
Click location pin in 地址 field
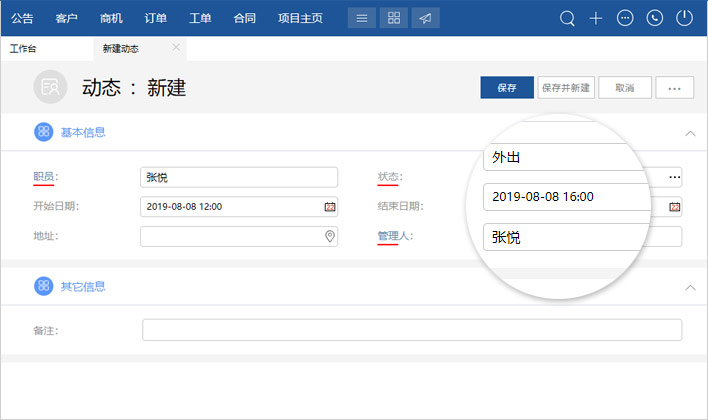[x=329, y=237]
